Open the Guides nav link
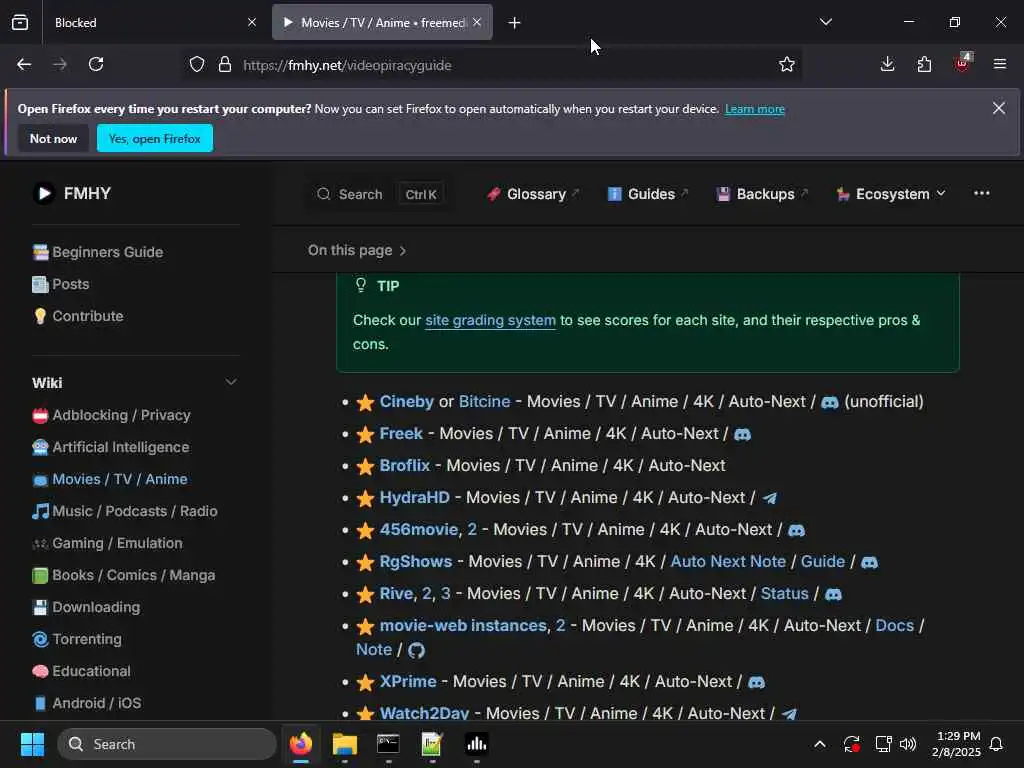 [648, 194]
